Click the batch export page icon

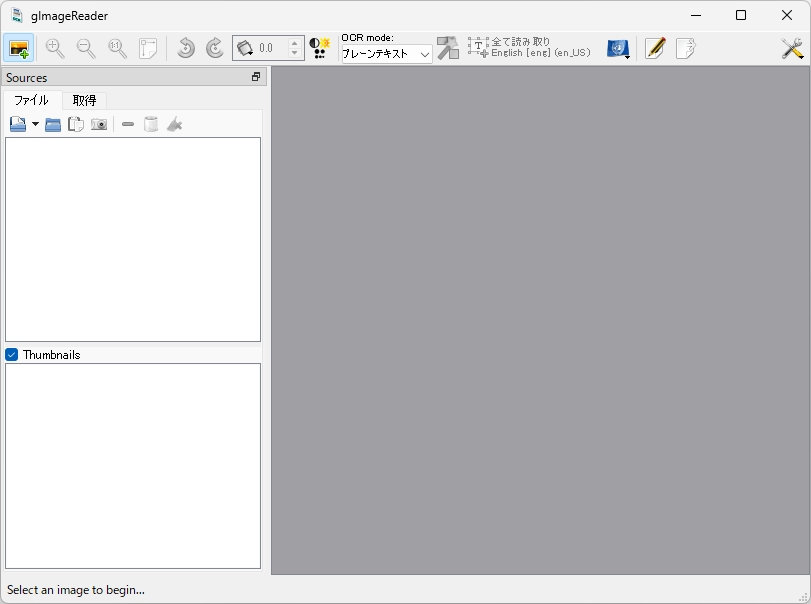tap(686, 49)
